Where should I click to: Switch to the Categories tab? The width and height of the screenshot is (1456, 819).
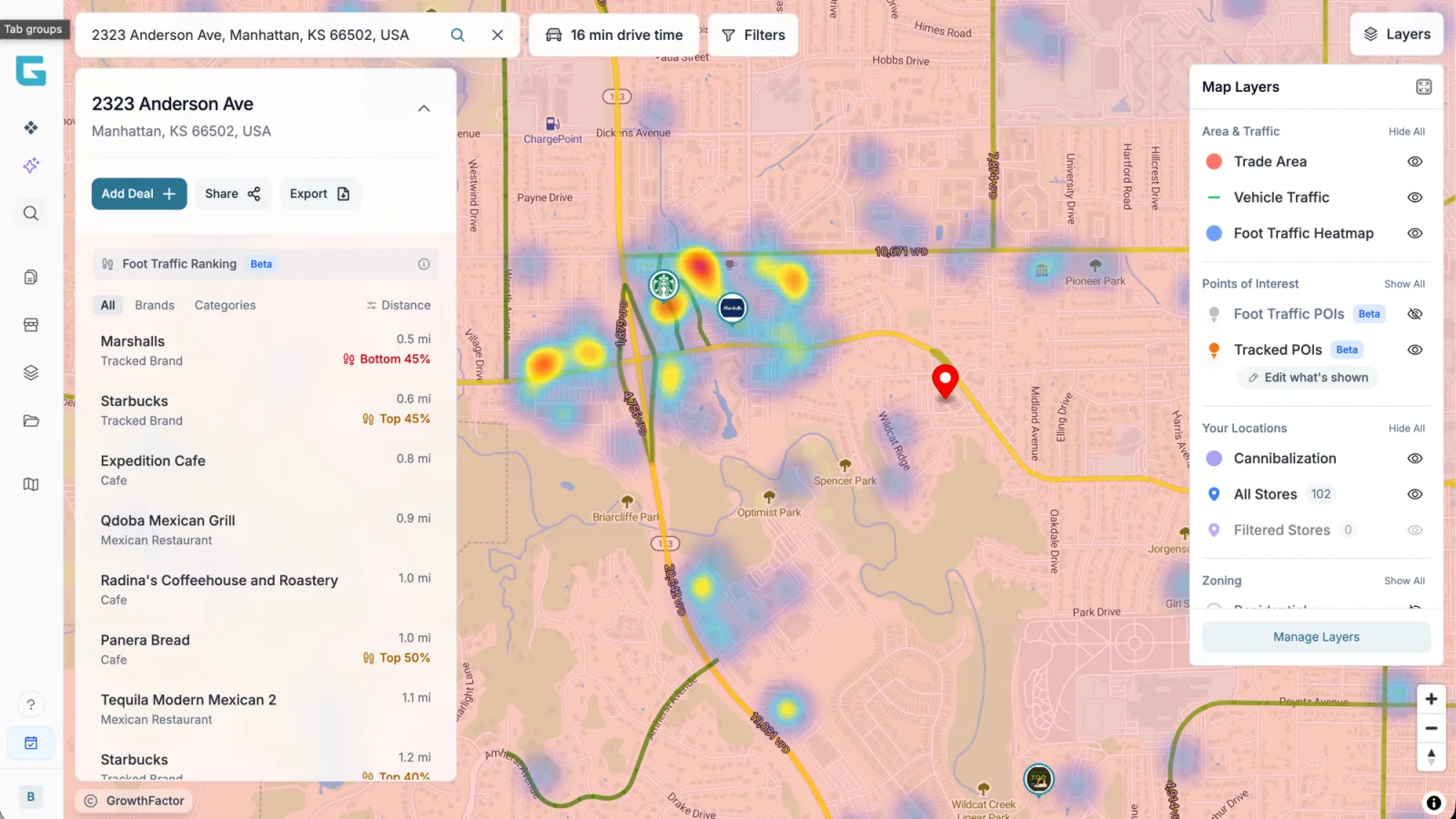click(225, 305)
